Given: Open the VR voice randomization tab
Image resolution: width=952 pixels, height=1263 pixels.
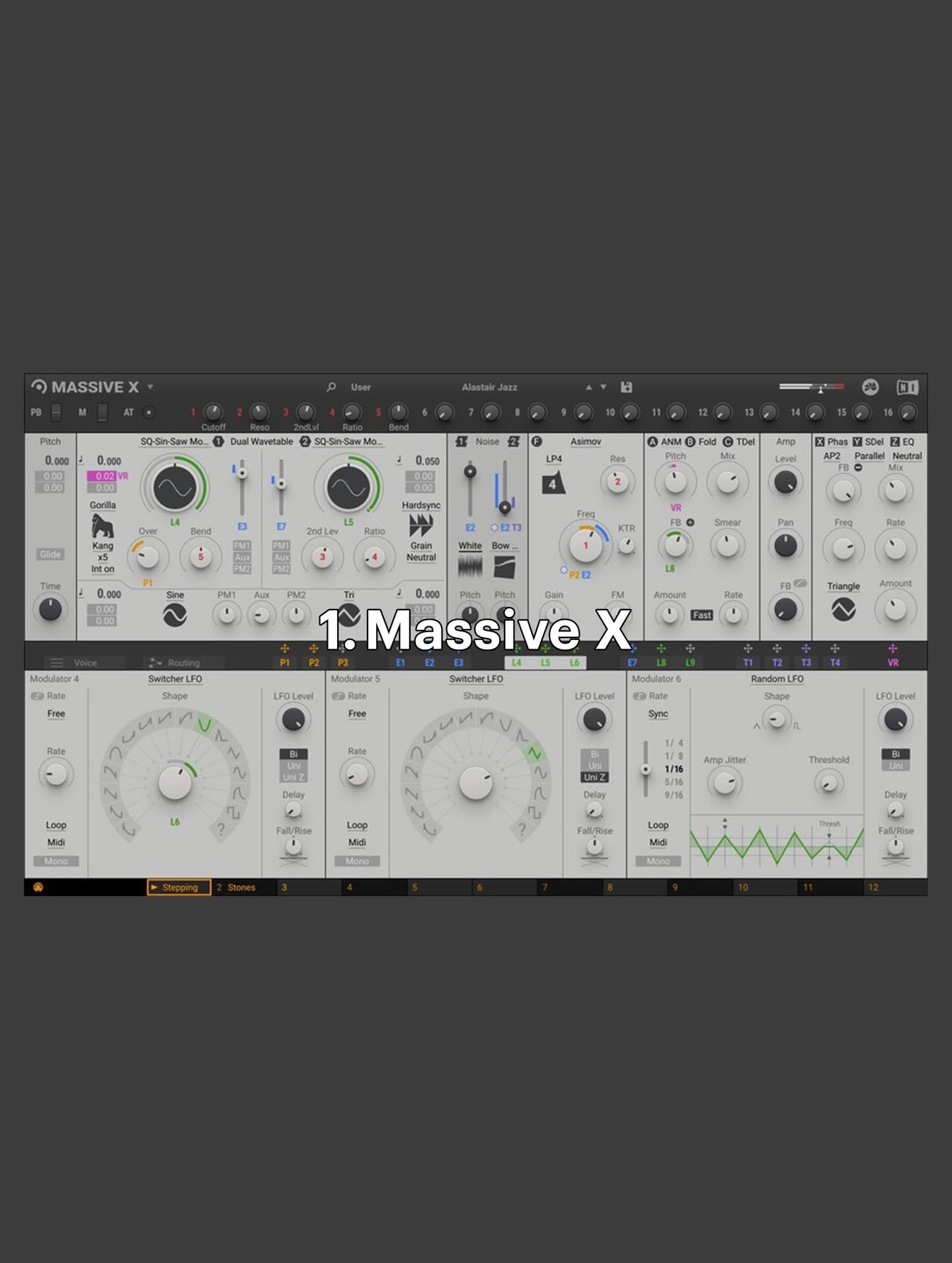Looking at the screenshot, I should pyautogui.click(x=892, y=663).
